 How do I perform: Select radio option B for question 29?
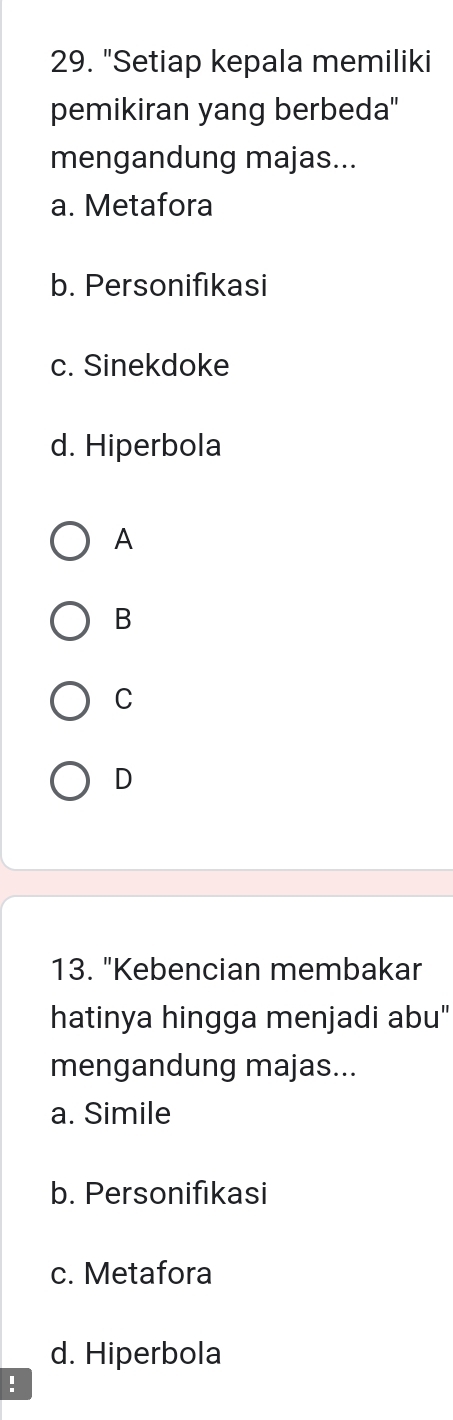pyautogui.click(x=68, y=621)
